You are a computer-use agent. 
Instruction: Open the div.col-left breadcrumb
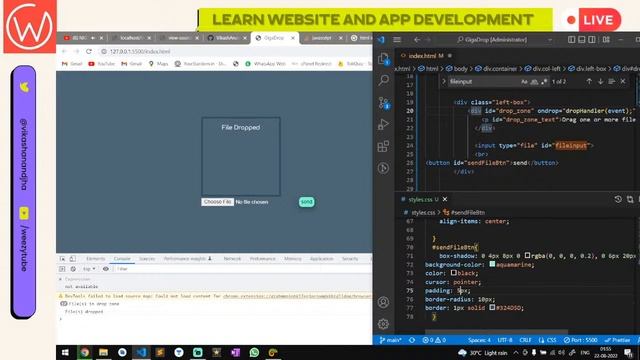click(x=544, y=69)
